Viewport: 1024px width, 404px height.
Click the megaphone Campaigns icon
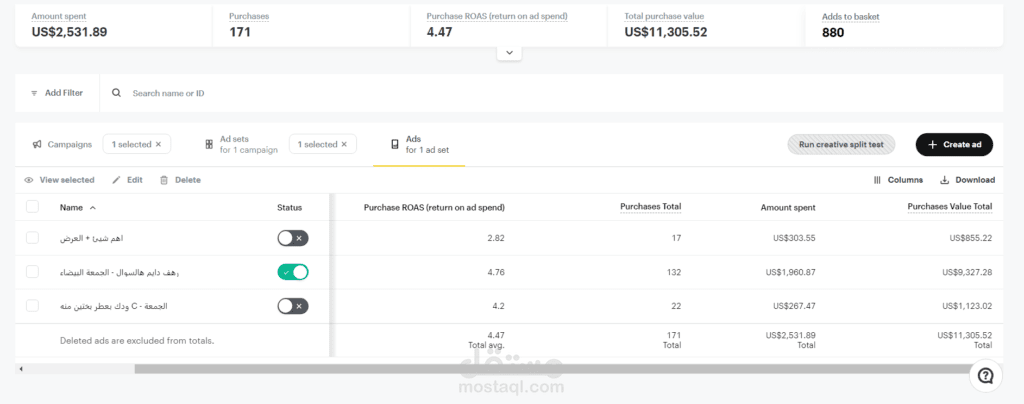point(37,144)
